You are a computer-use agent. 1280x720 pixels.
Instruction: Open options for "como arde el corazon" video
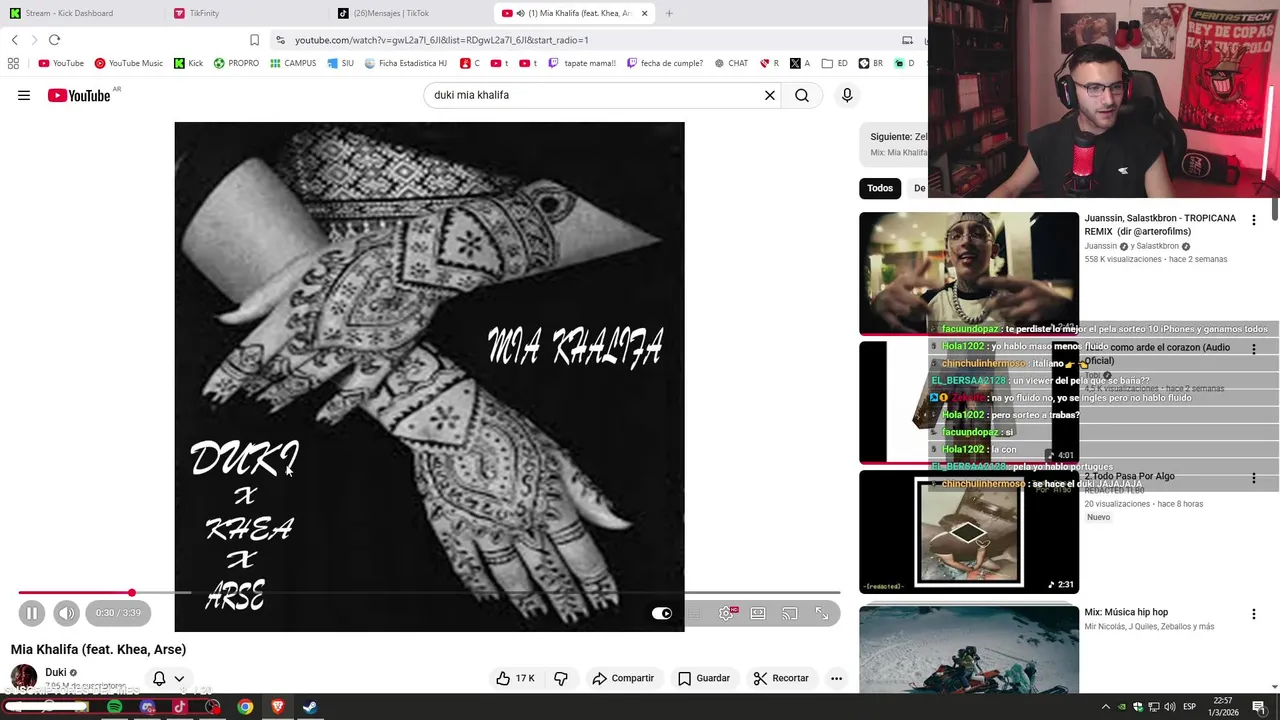tap(1254, 348)
